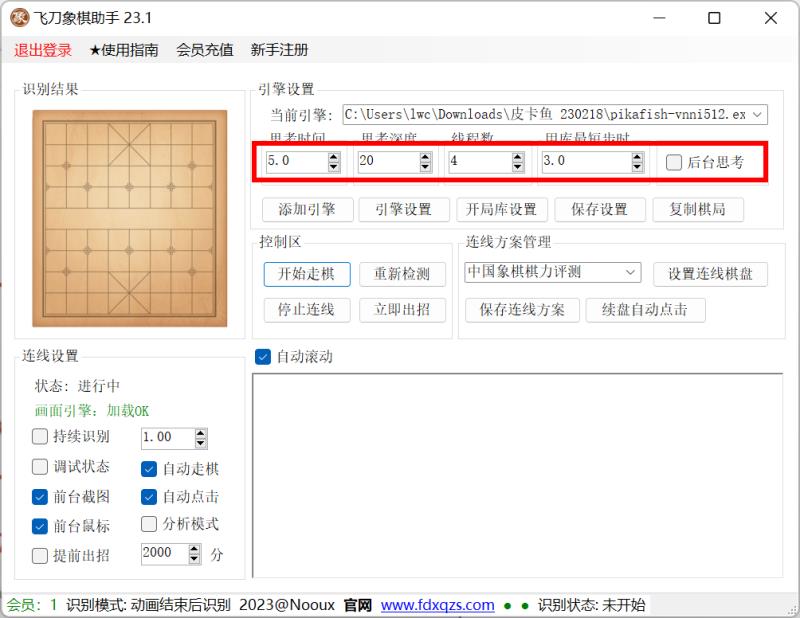The image size is (800, 618).
Task: Decrease thinking depth with down spinner arrow
Action: click(425, 167)
